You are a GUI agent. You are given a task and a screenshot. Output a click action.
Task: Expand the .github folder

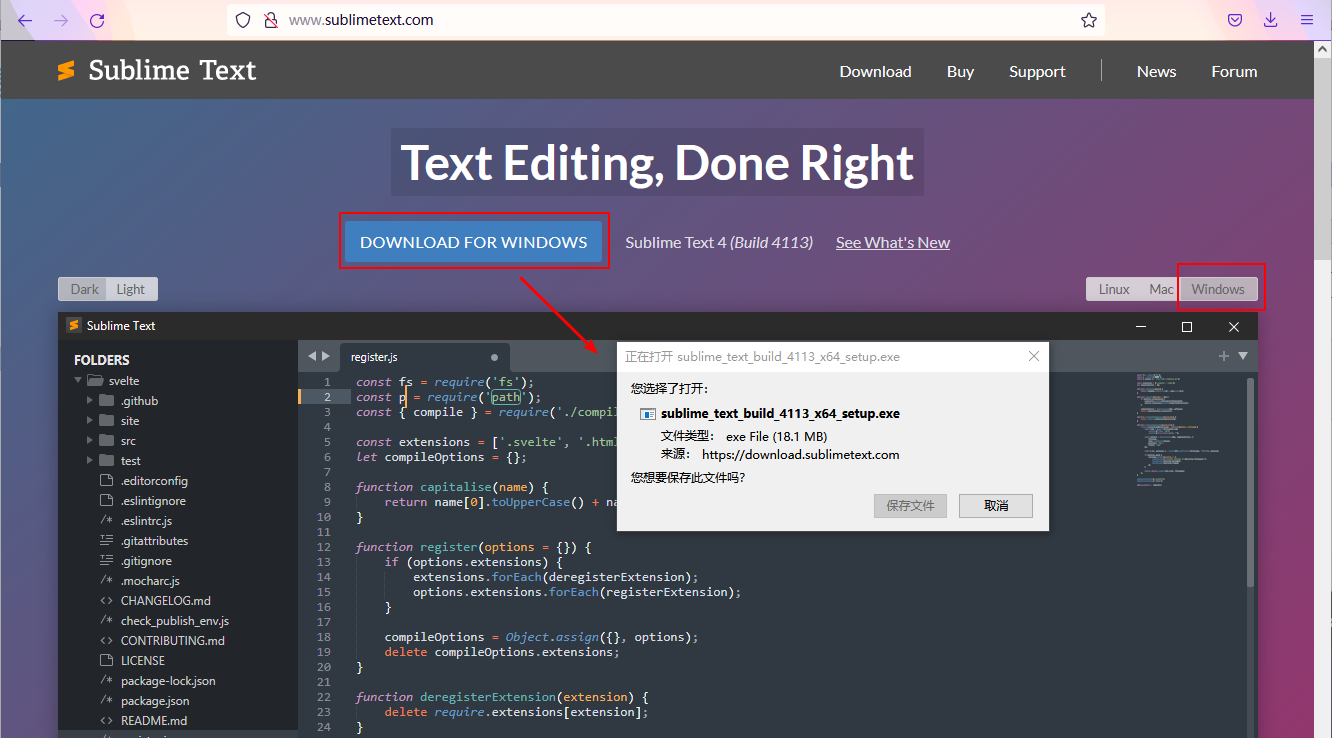91,401
